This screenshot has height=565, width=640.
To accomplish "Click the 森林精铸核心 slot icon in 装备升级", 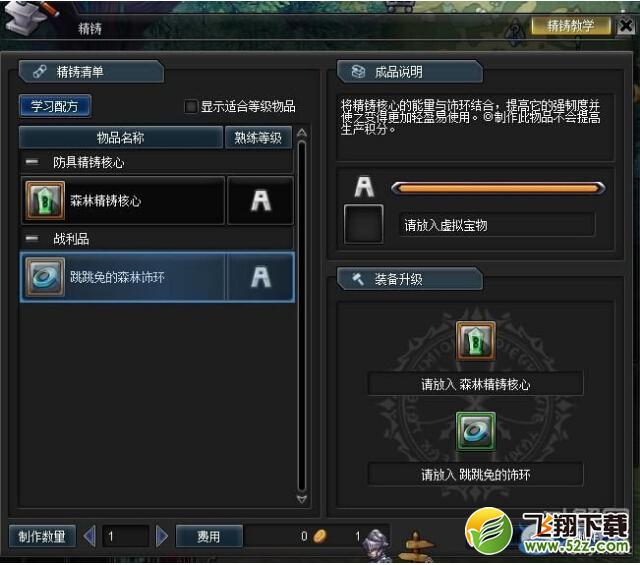I will tap(476, 341).
